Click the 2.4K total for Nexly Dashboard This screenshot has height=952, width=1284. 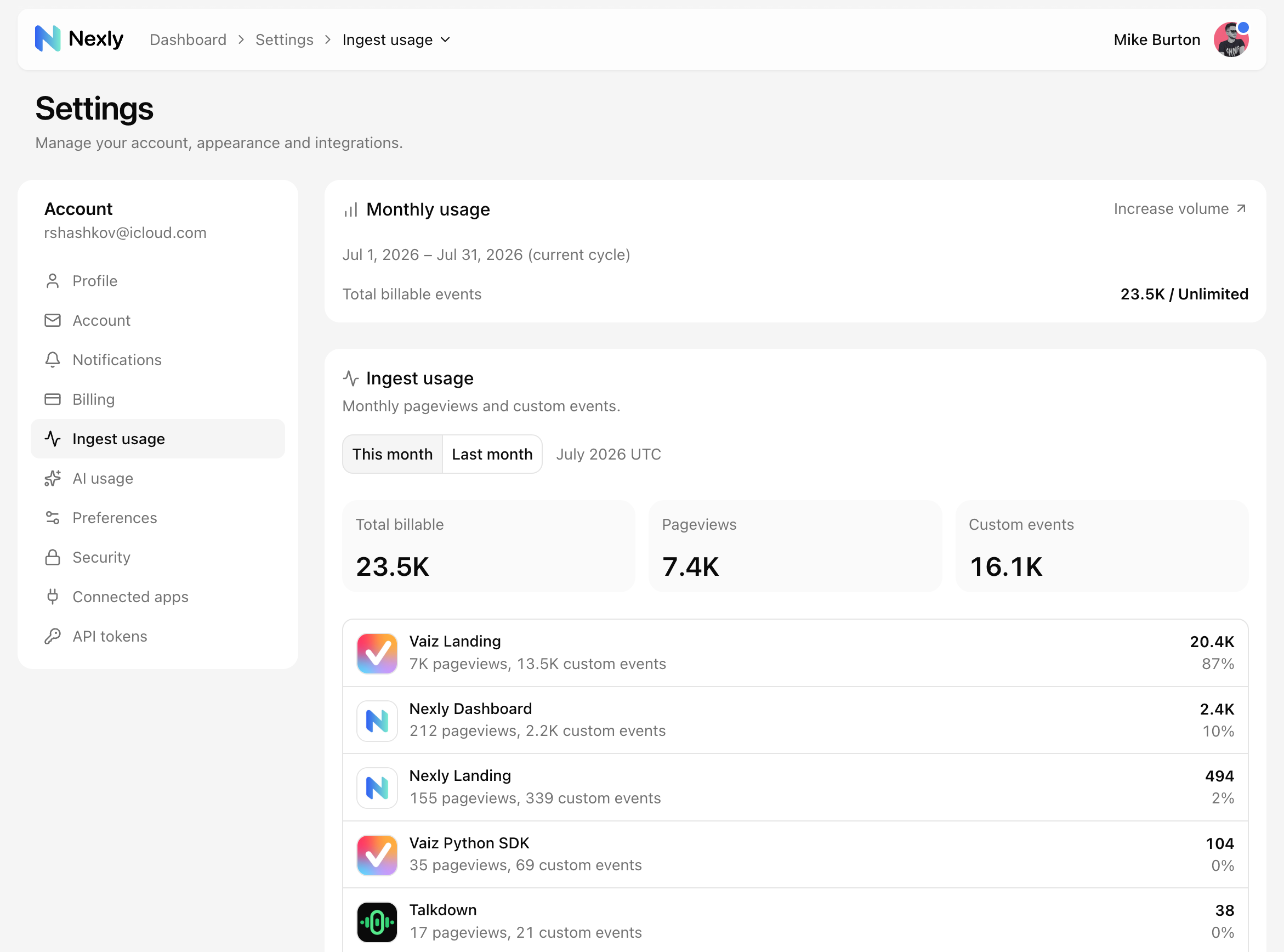pos(1217,709)
